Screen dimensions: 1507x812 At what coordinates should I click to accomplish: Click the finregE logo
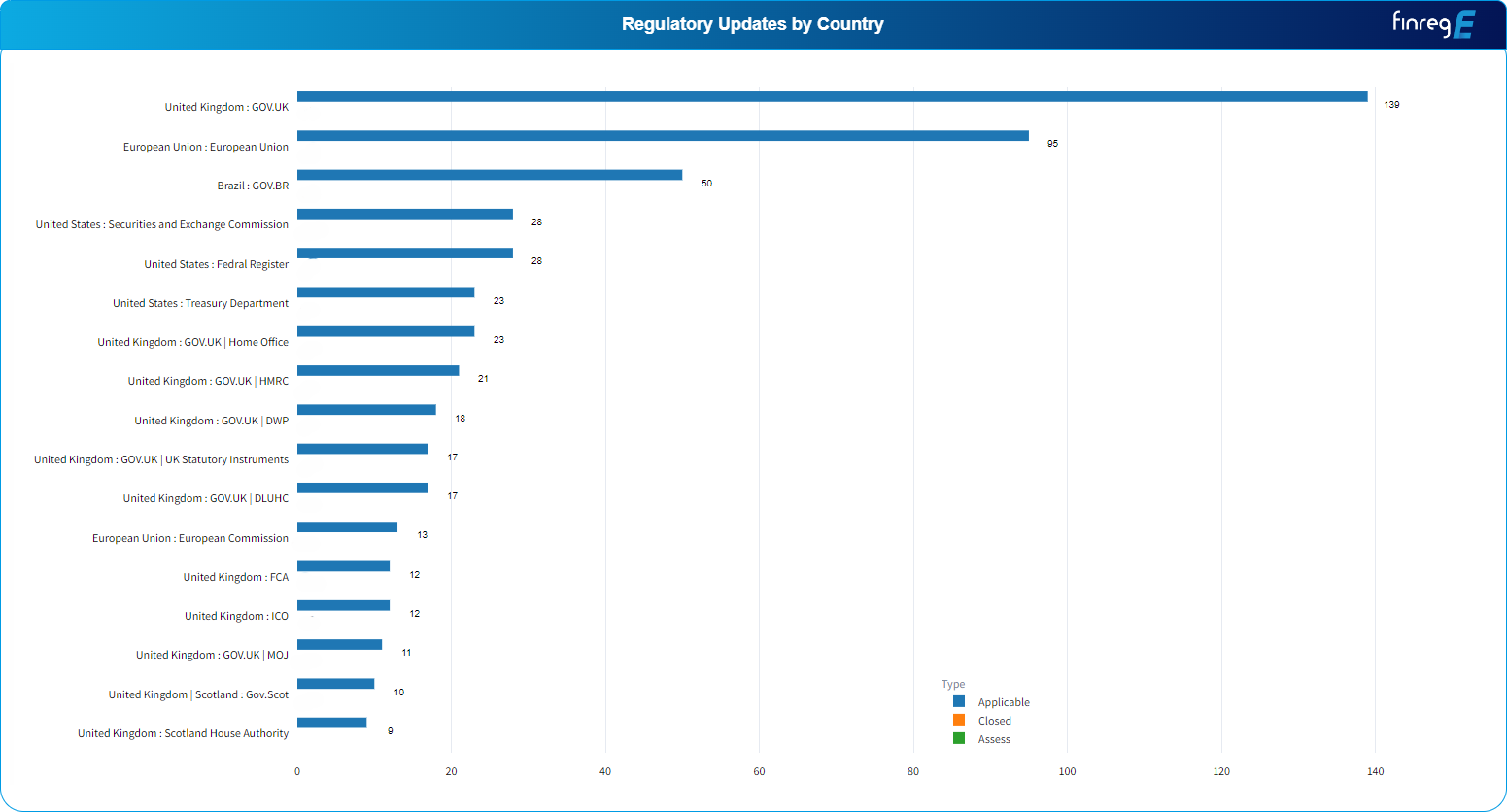tap(1433, 23)
